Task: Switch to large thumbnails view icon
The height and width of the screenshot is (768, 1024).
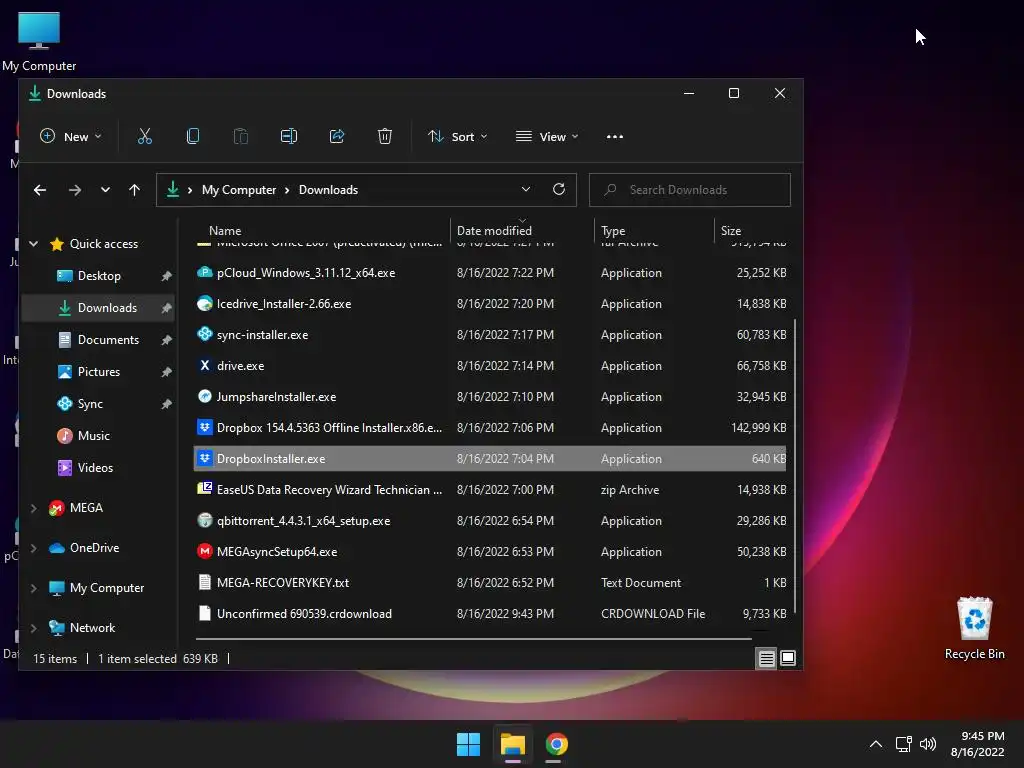Action: (x=788, y=658)
